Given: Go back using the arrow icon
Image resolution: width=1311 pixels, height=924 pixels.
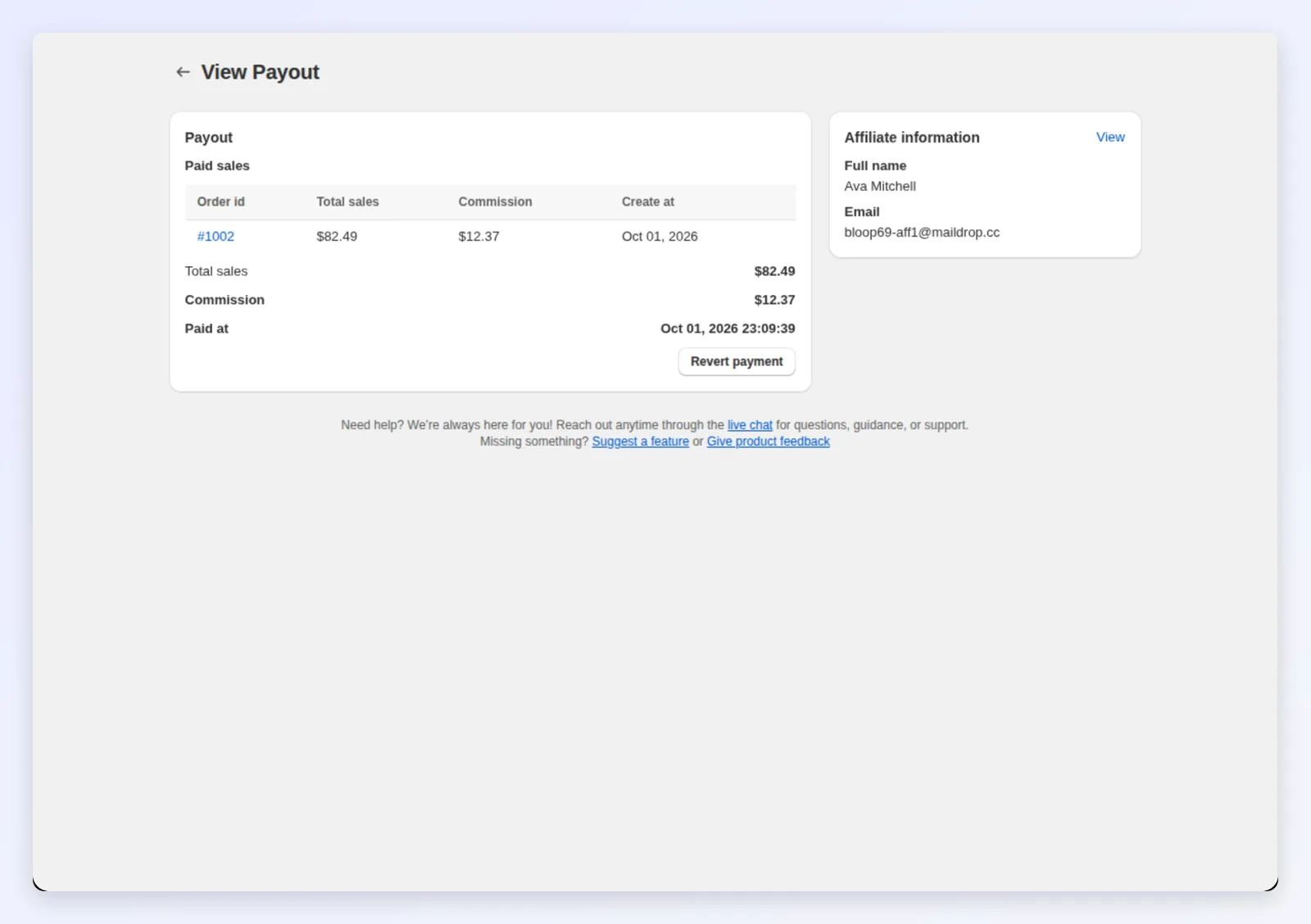Looking at the screenshot, I should coord(183,72).
